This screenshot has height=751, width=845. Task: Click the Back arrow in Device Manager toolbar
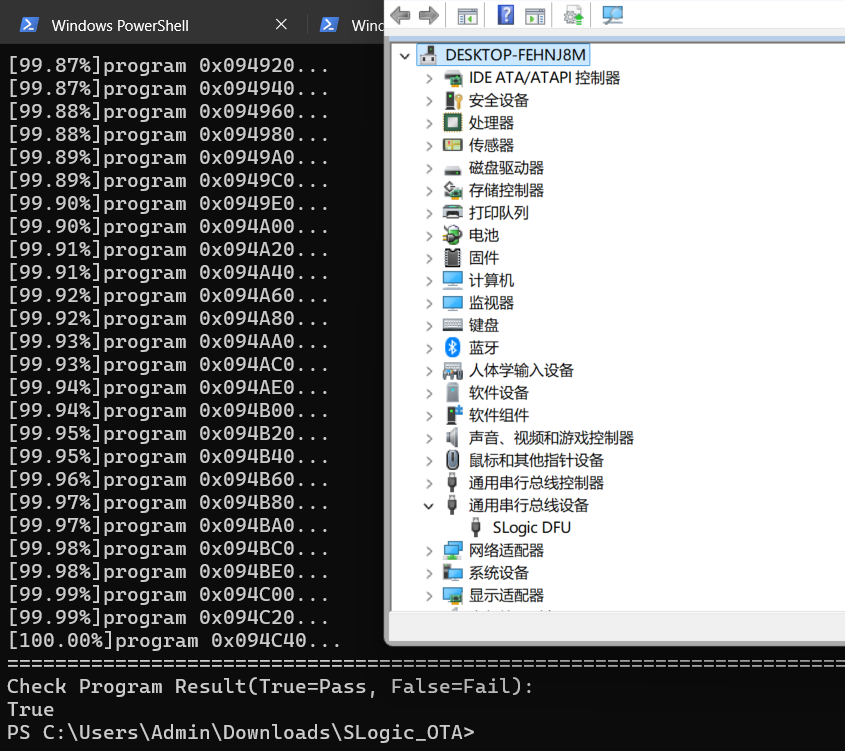[x=401, y=15]
